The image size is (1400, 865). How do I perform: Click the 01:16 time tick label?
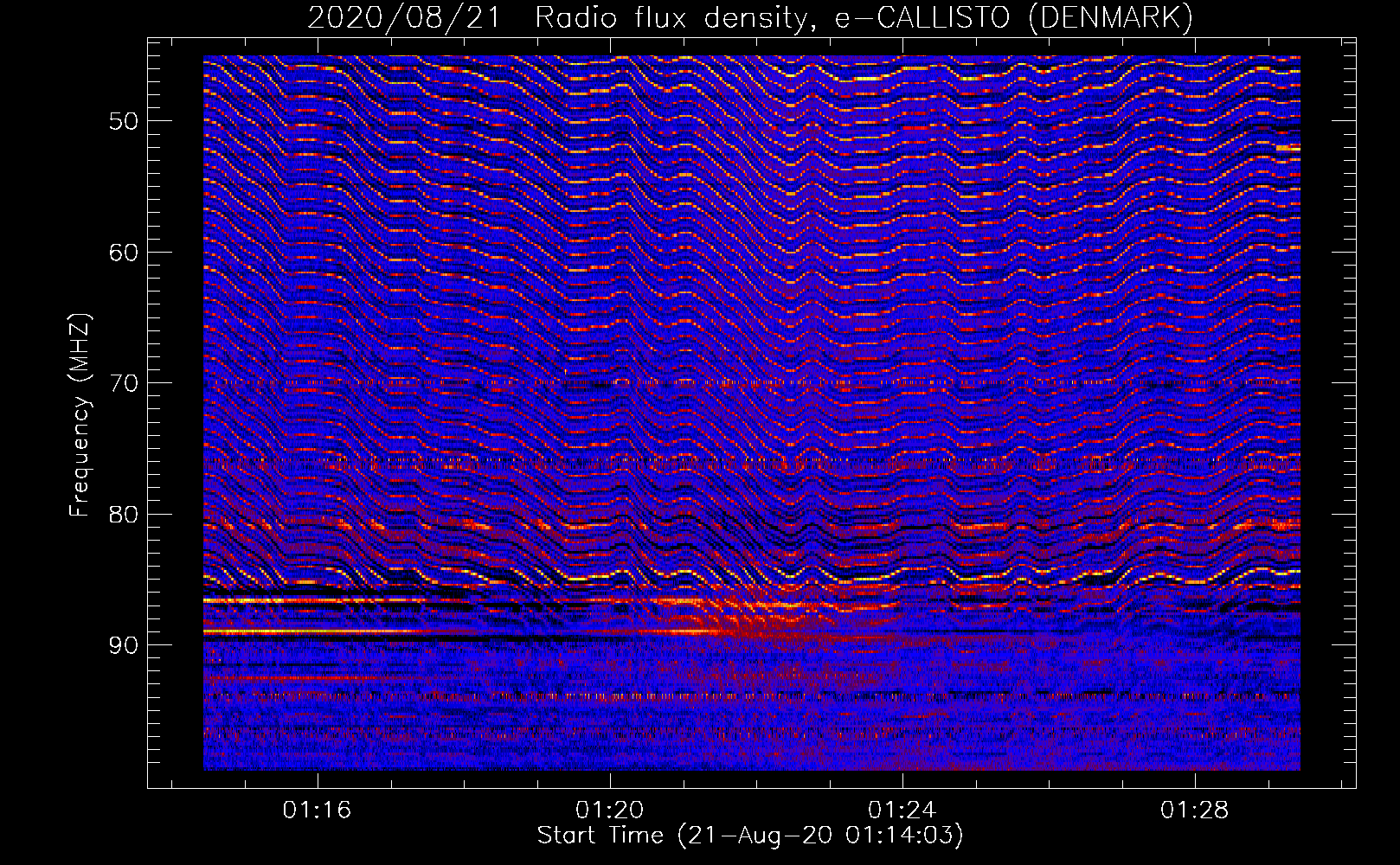coord(317,811)
